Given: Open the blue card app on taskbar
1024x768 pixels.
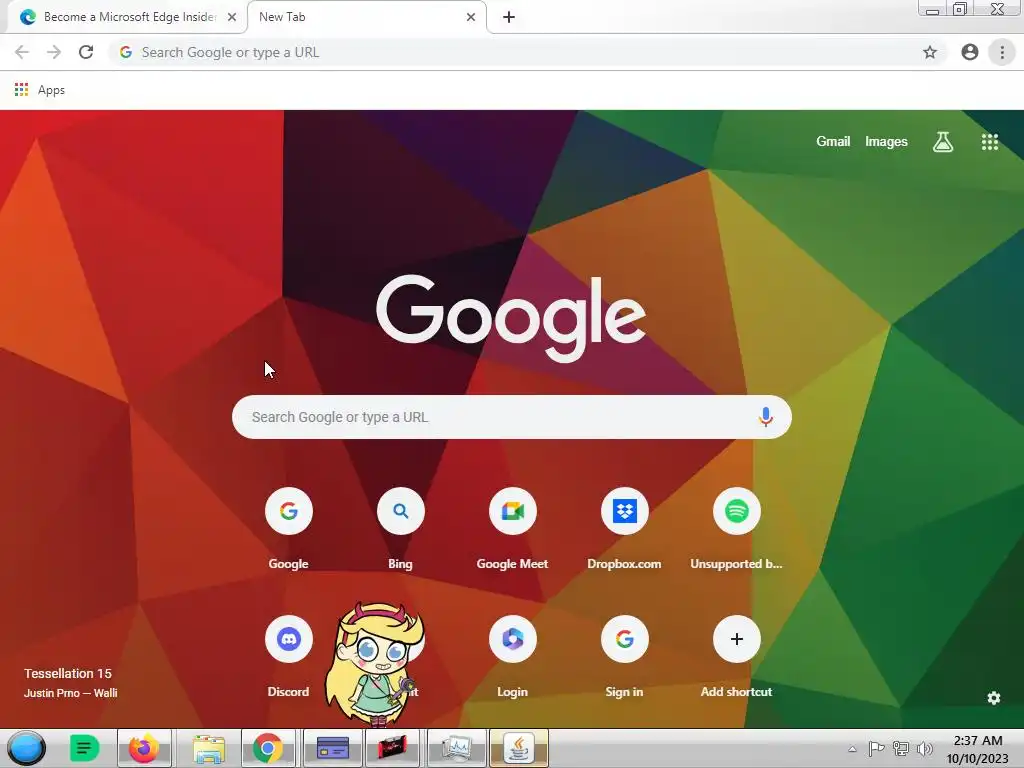Looking at the screenshot, I should (332, 748).
